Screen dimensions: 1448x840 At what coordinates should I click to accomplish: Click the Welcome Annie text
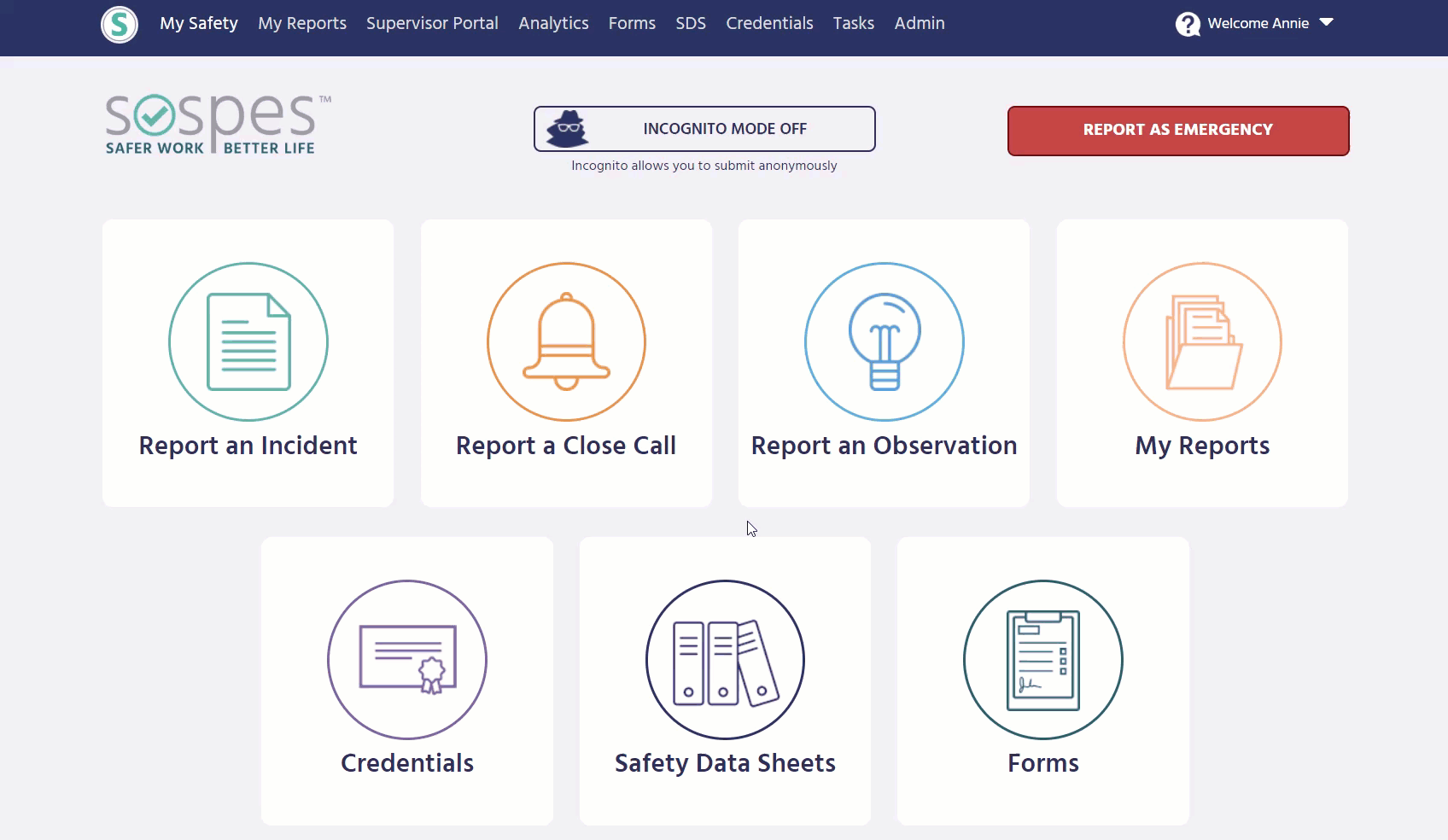coord(1258,23)
